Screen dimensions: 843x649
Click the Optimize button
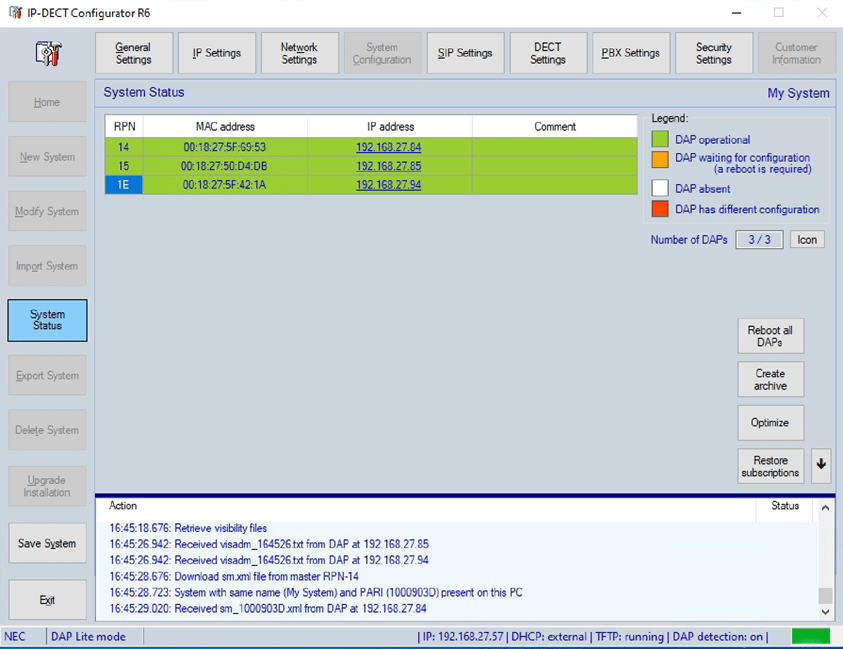click(x=770, y=423)
